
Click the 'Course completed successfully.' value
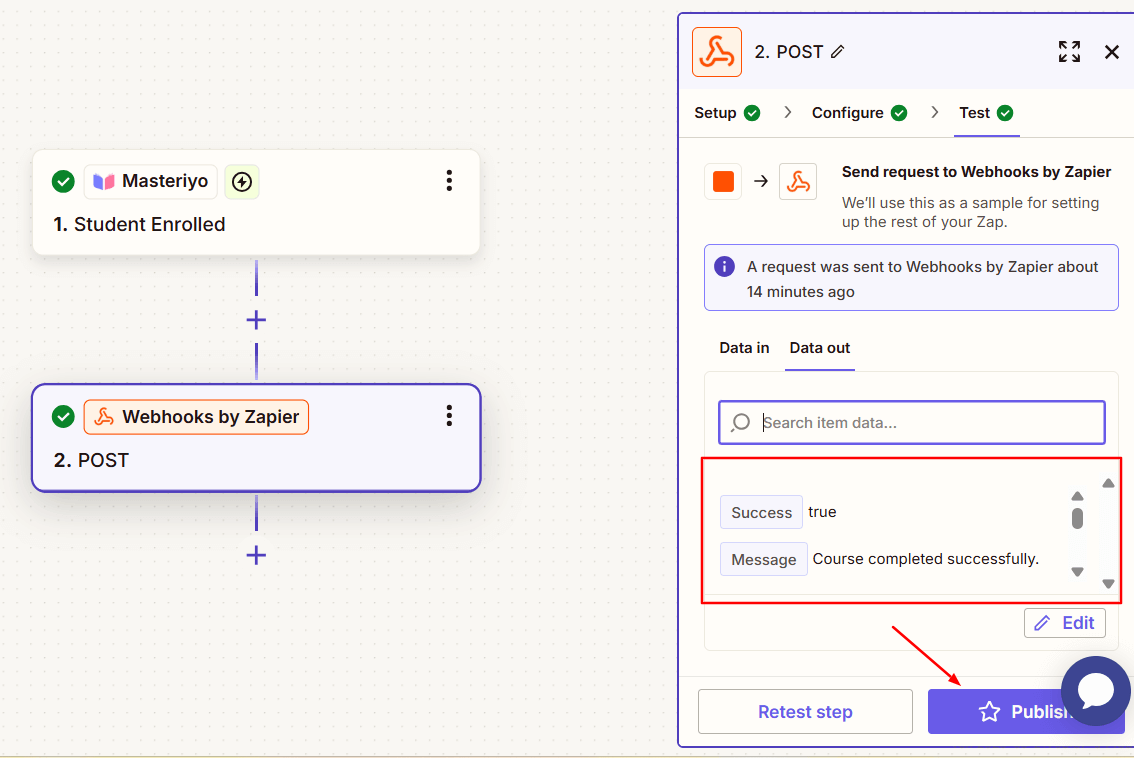coord(926,558)
